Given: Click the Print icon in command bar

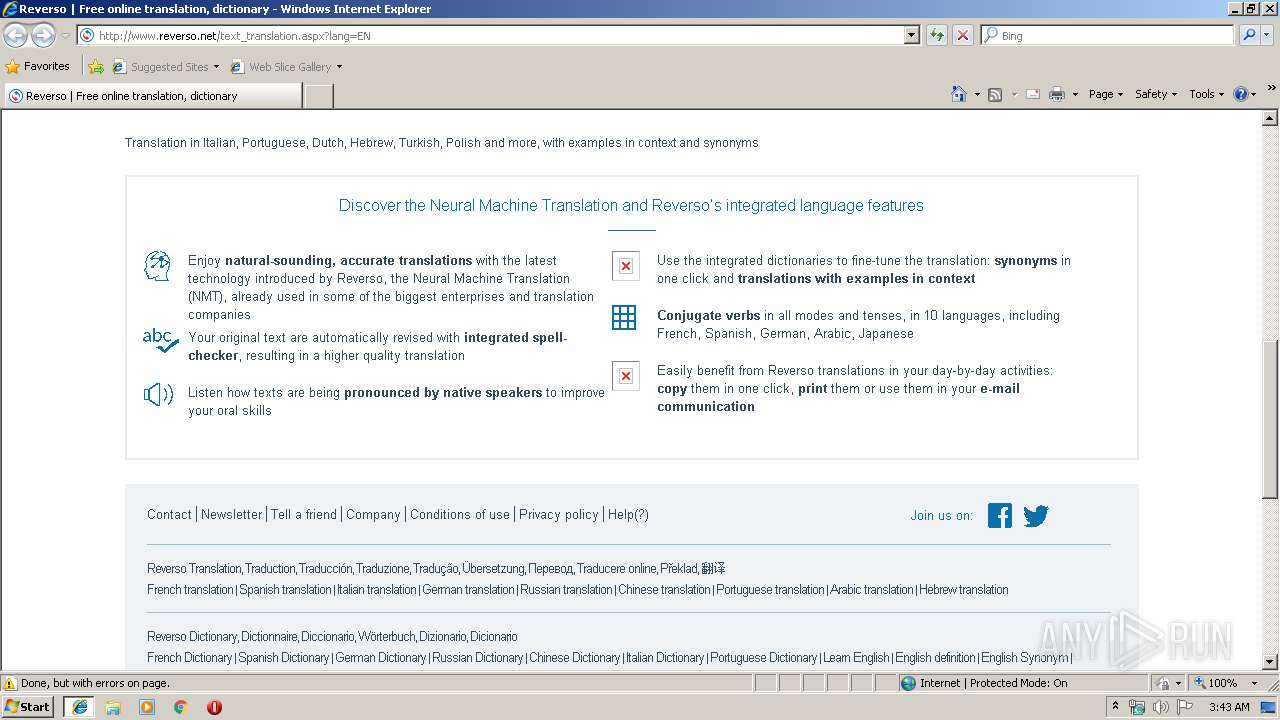Looking at the screenshot, I should (x=1057, y=94).
